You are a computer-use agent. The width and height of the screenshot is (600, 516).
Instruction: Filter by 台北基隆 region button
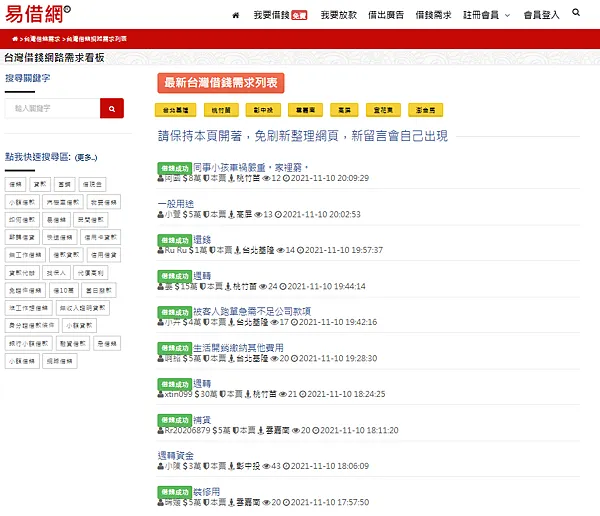[176, 110]
